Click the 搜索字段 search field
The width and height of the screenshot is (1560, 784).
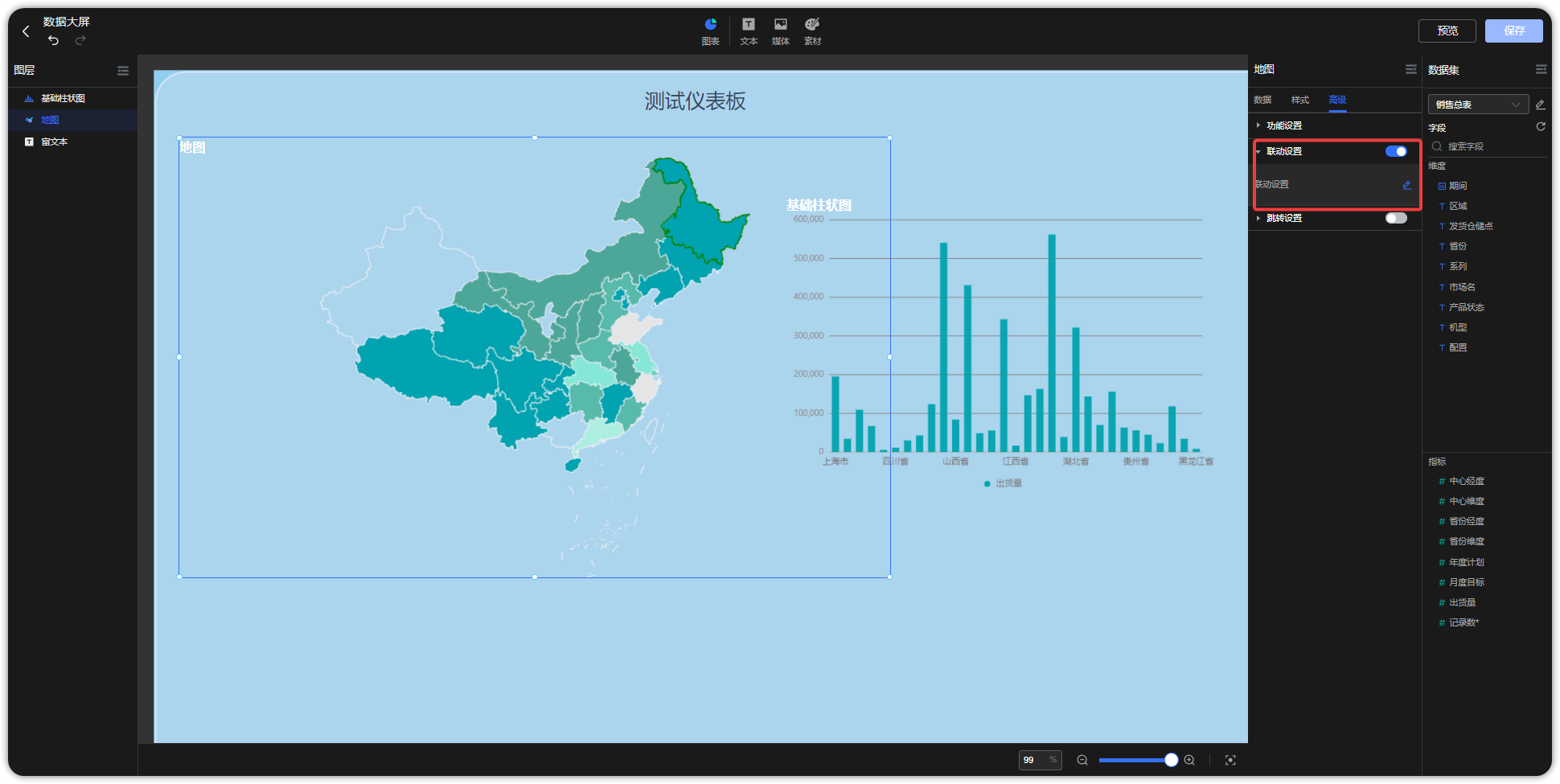click(1488, 146)
